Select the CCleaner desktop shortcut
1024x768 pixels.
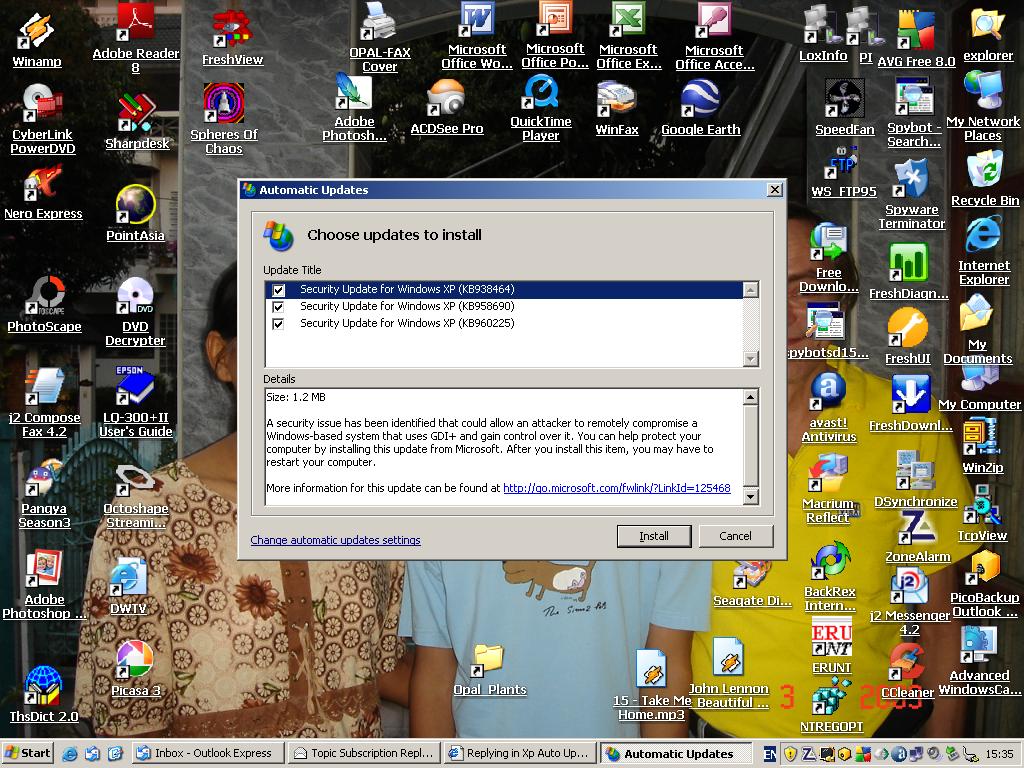(908, 672)
